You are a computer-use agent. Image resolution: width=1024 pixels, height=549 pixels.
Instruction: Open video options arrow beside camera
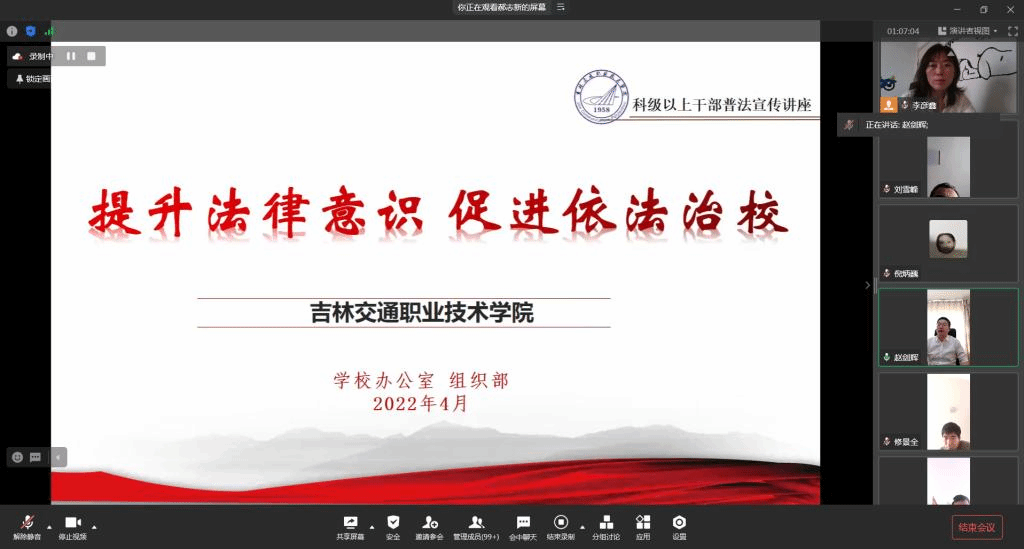[94, 527]
